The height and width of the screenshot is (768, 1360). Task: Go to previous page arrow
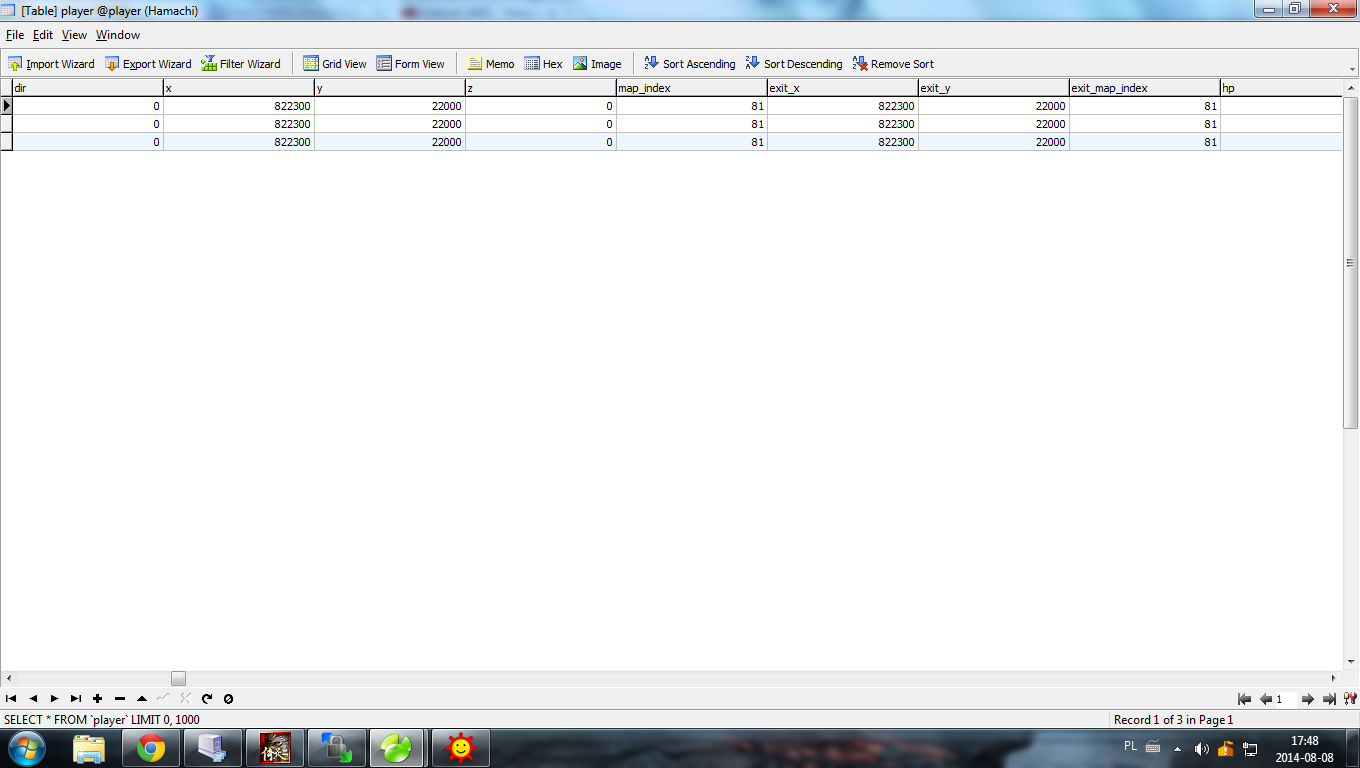[x=1265, y=699]
